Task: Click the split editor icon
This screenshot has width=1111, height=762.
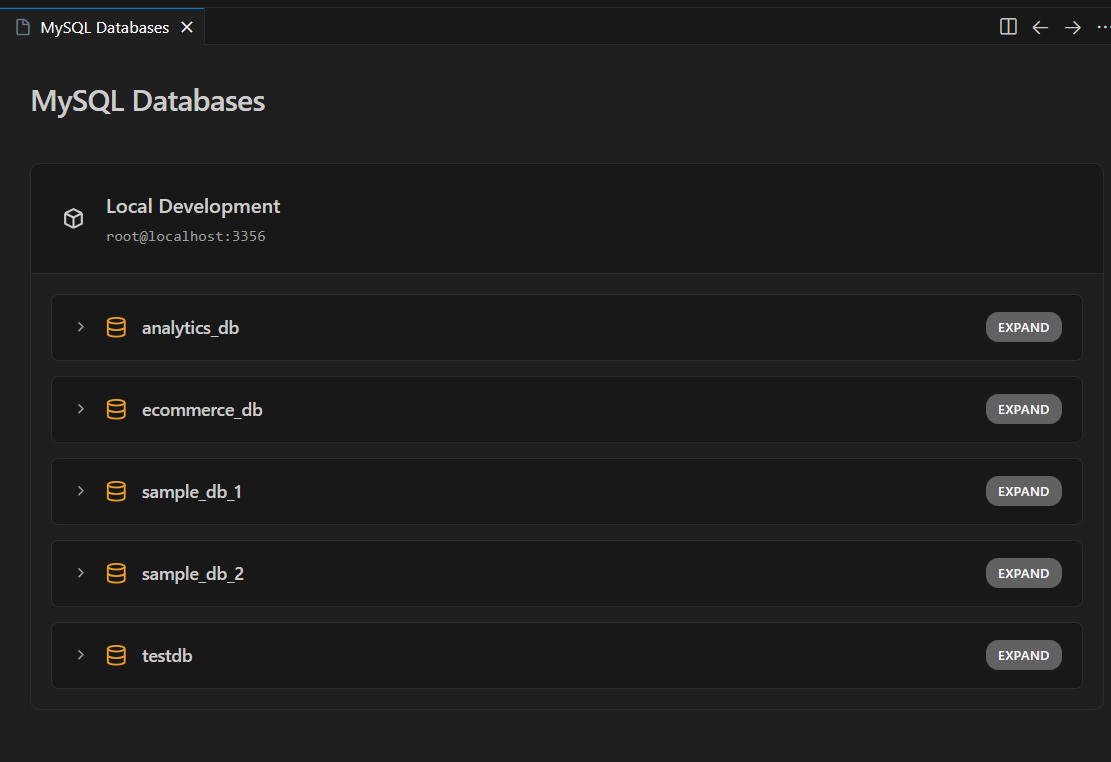Action: (x=1008, y=27)
